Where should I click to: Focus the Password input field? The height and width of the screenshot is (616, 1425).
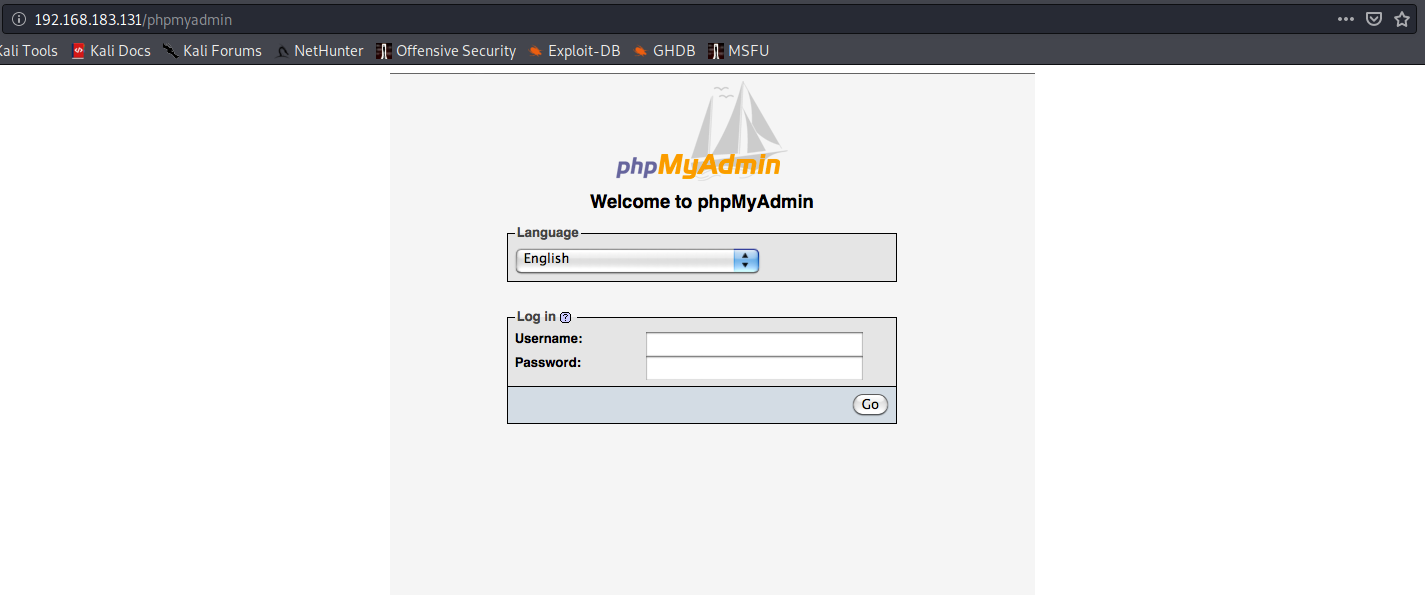coord(754,368)
